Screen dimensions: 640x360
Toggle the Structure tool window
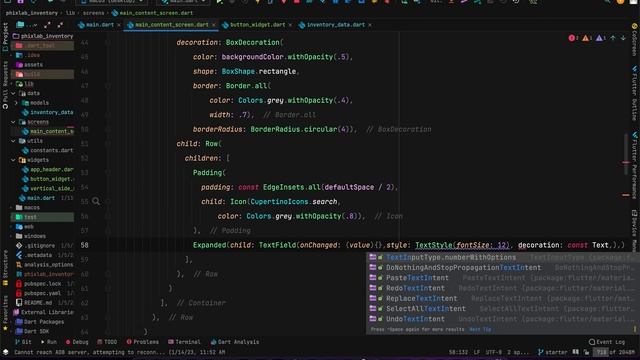(x=5, y=267)
